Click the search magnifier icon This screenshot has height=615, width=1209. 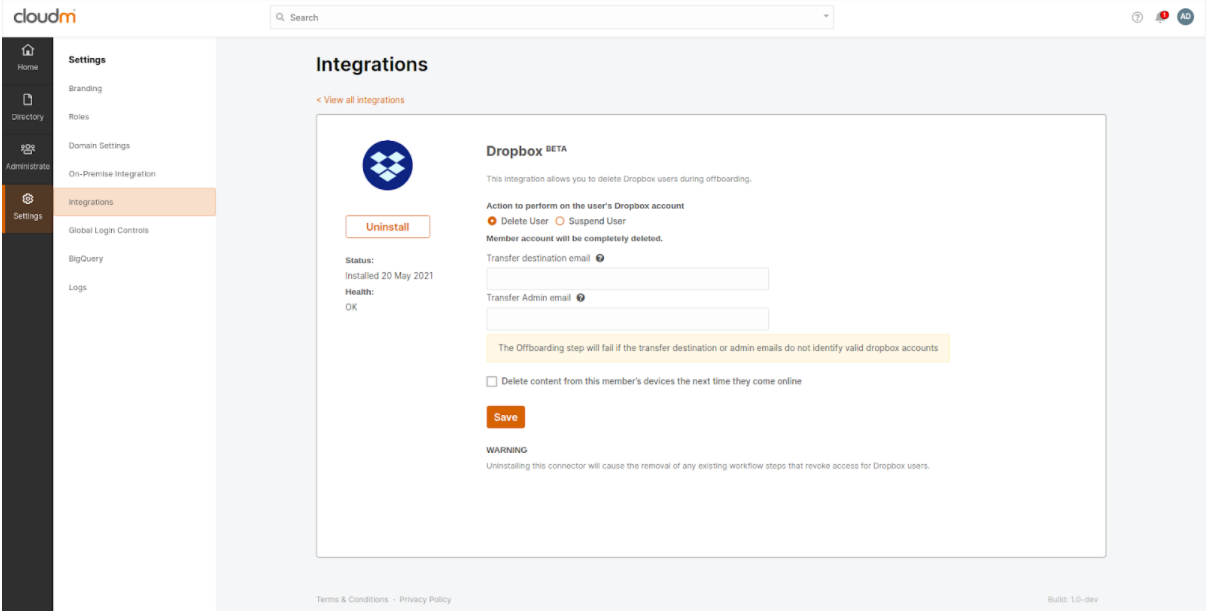tap(281, 17)
